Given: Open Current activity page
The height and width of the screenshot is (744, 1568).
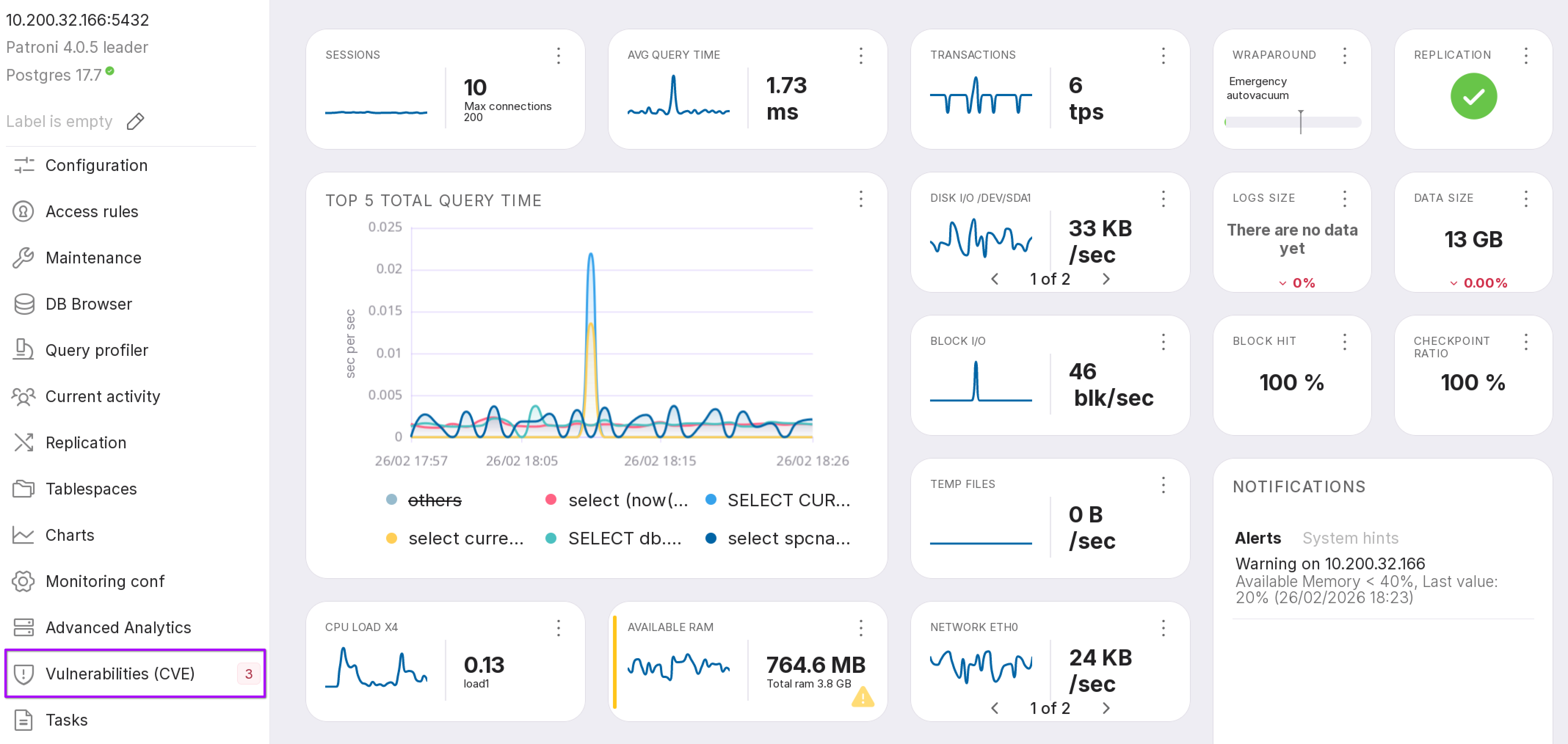Looking at the screenshot, I should (x=102, y=397).
